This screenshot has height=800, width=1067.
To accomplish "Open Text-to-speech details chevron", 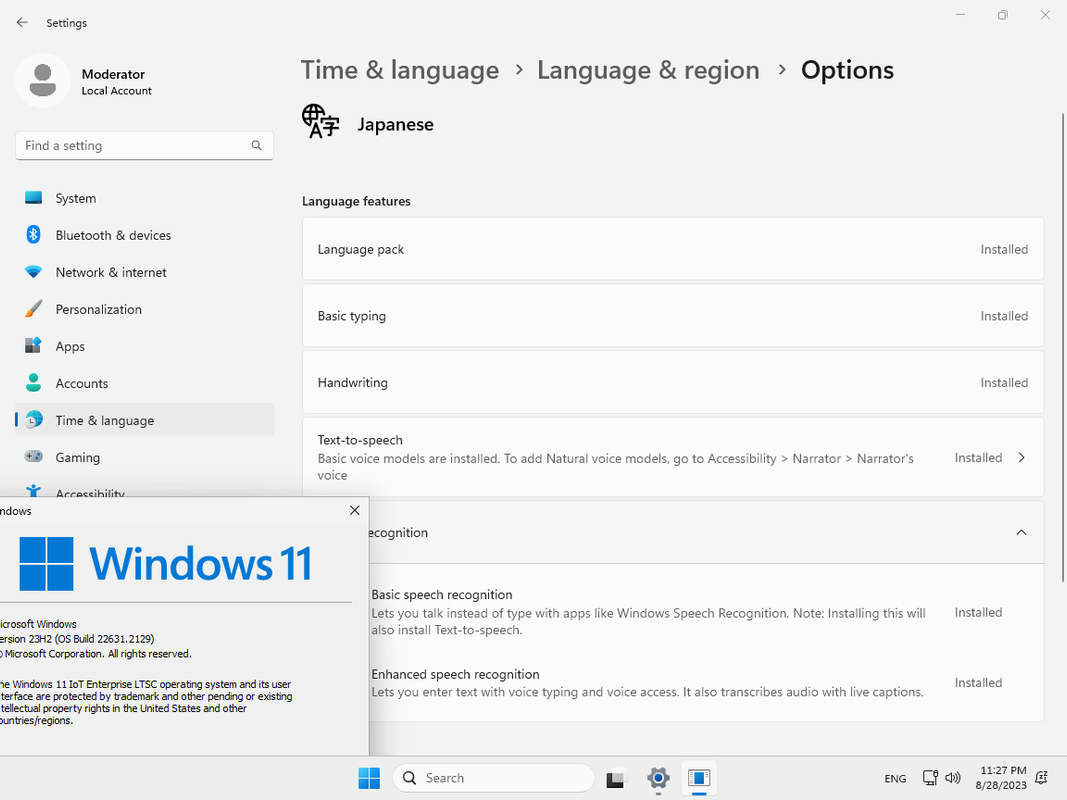I will (x=1021, y=458).
